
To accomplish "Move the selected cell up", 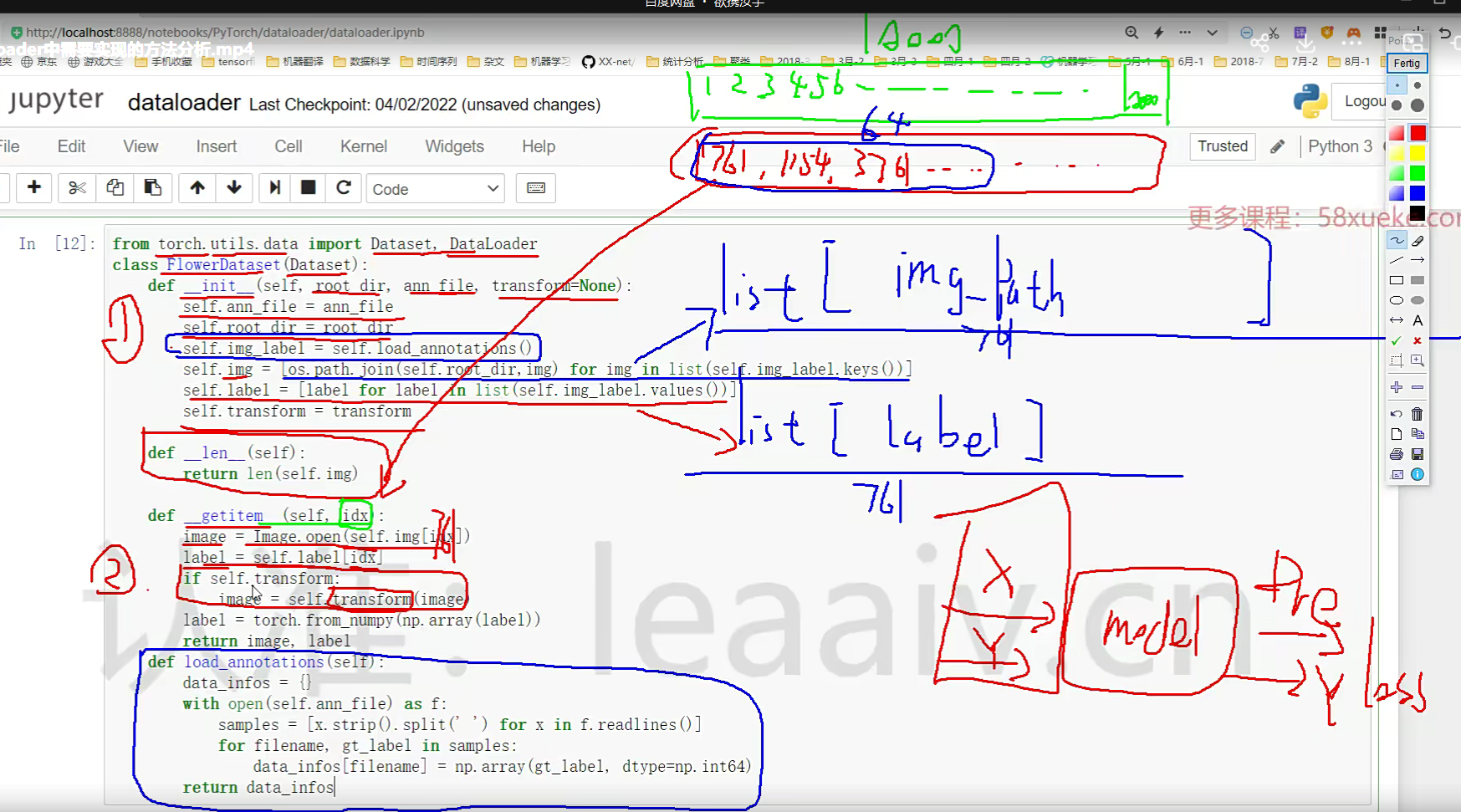I will point(197,187).
